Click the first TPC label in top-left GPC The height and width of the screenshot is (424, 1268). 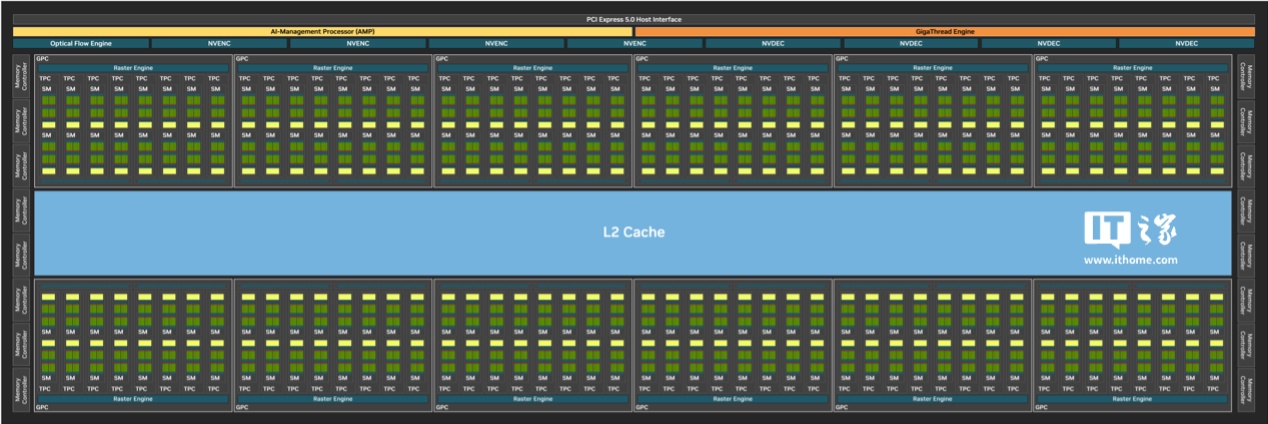point(46,78)
